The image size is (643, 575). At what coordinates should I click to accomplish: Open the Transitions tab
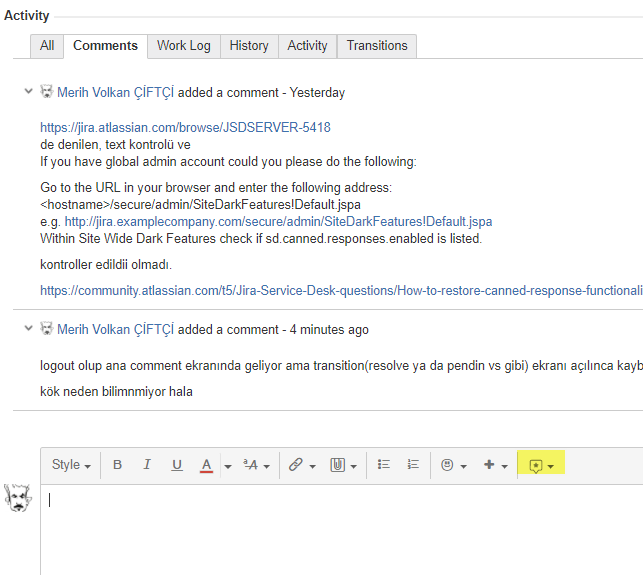[x=377, y=46]
